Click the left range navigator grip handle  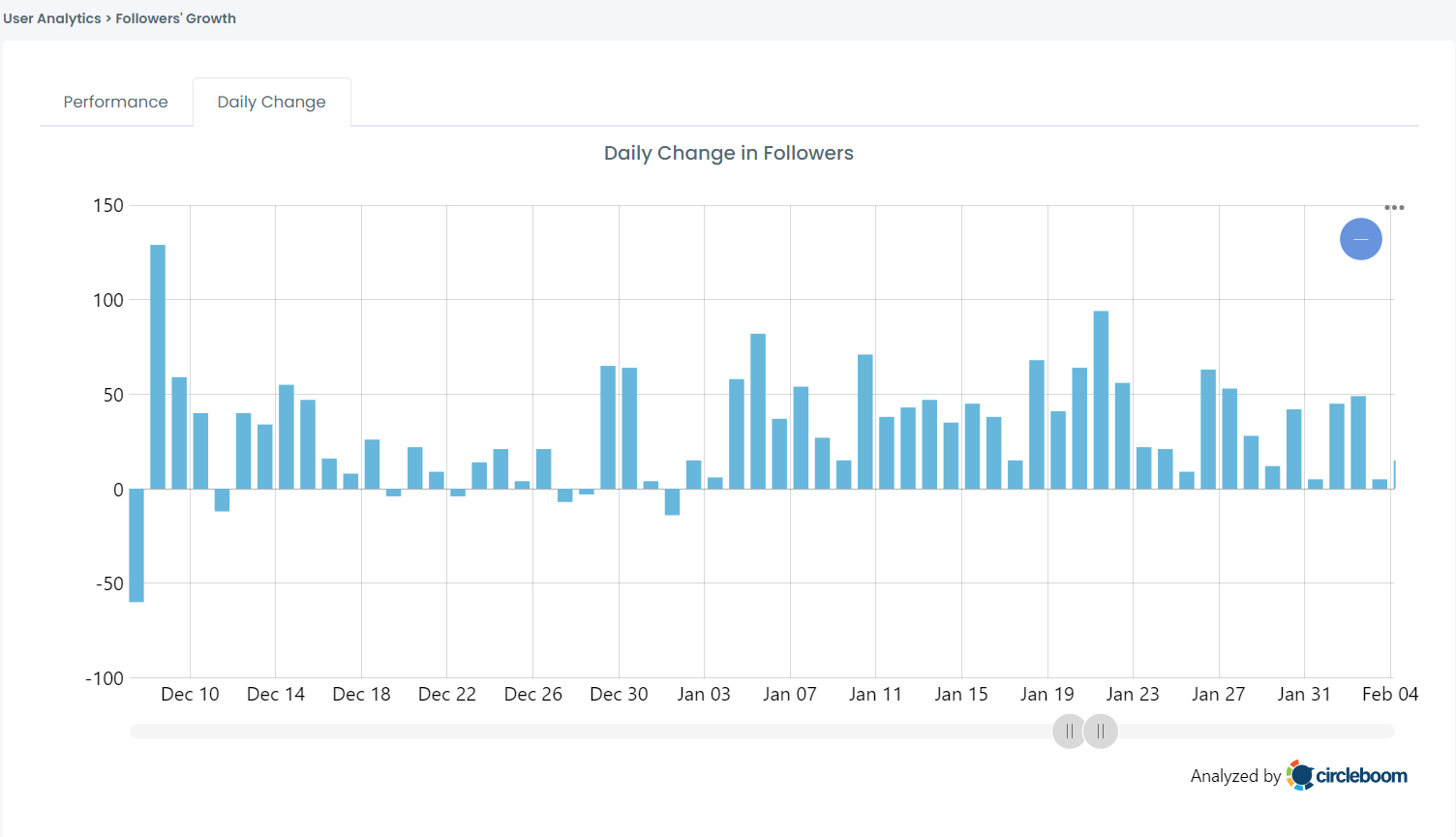pyautogui.click(x=1069, y=732)
